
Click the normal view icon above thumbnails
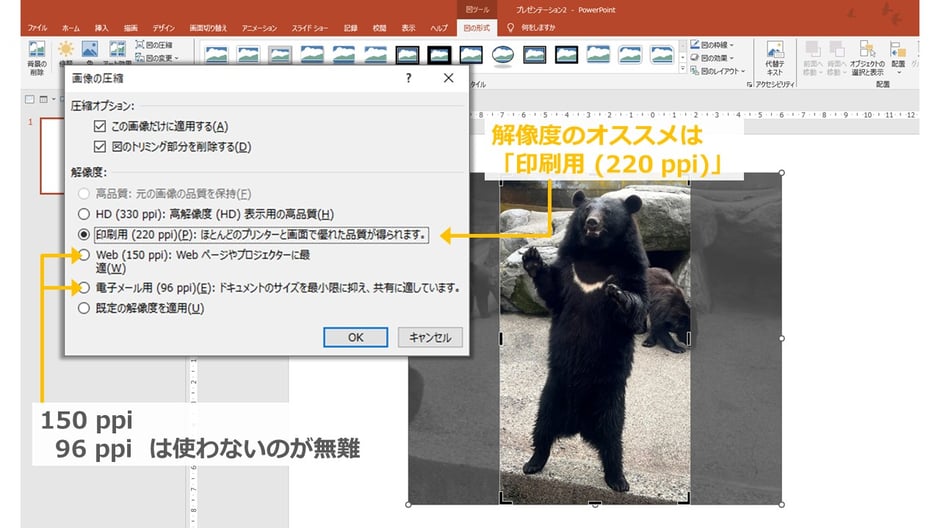pos(29,99)
